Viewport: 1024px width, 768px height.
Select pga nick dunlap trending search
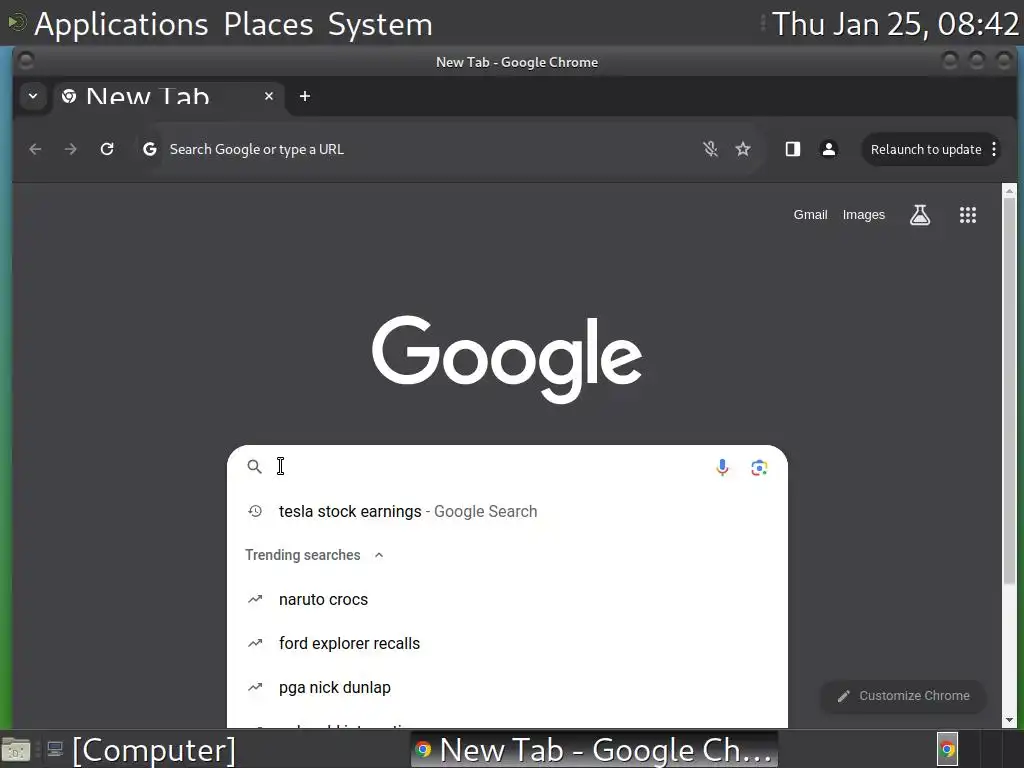(x=507, y=687)
